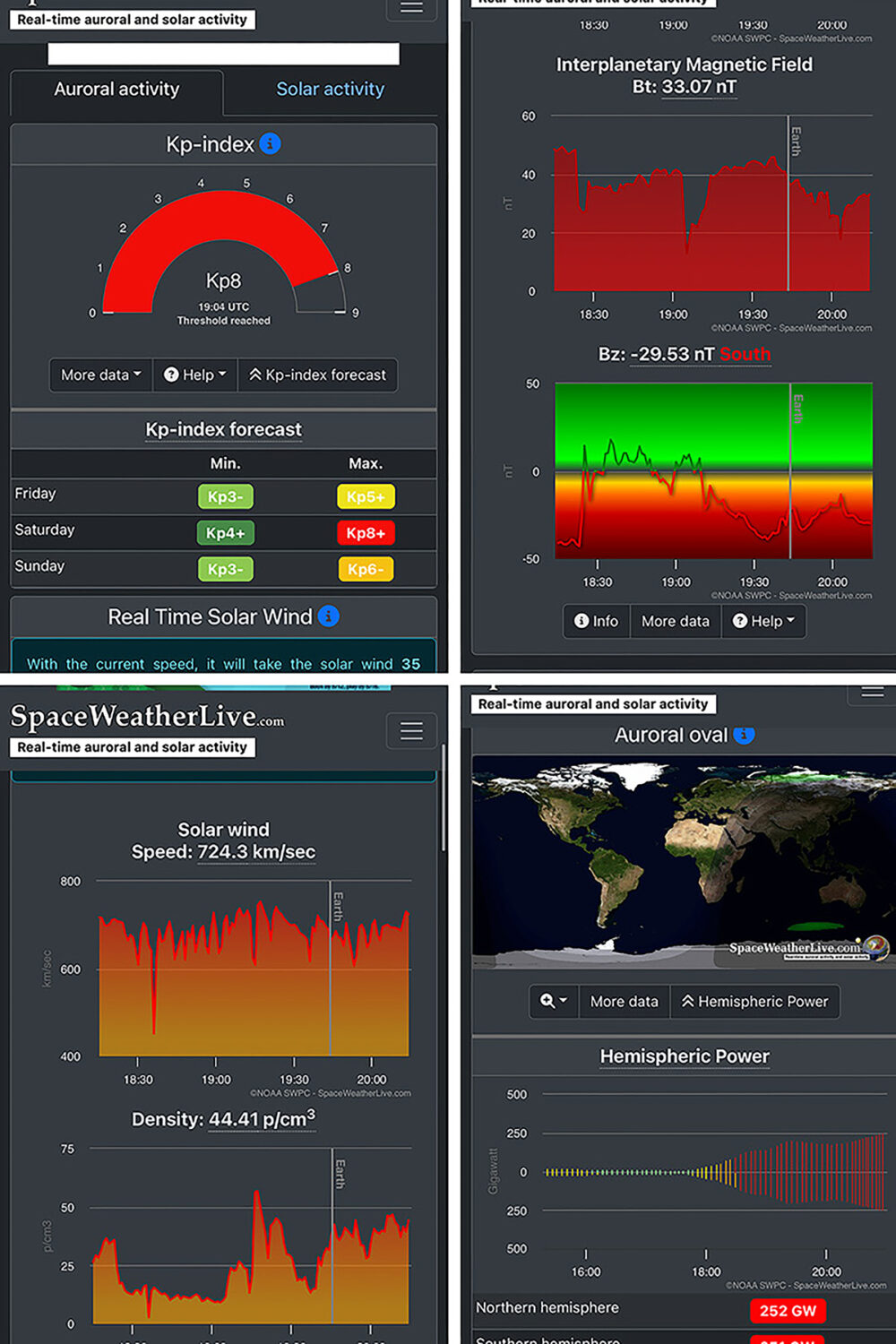Collapse the Hemispheric Power section
Image resolution: width=896 pixels, height=1344 pixels.
[754, 1001]
